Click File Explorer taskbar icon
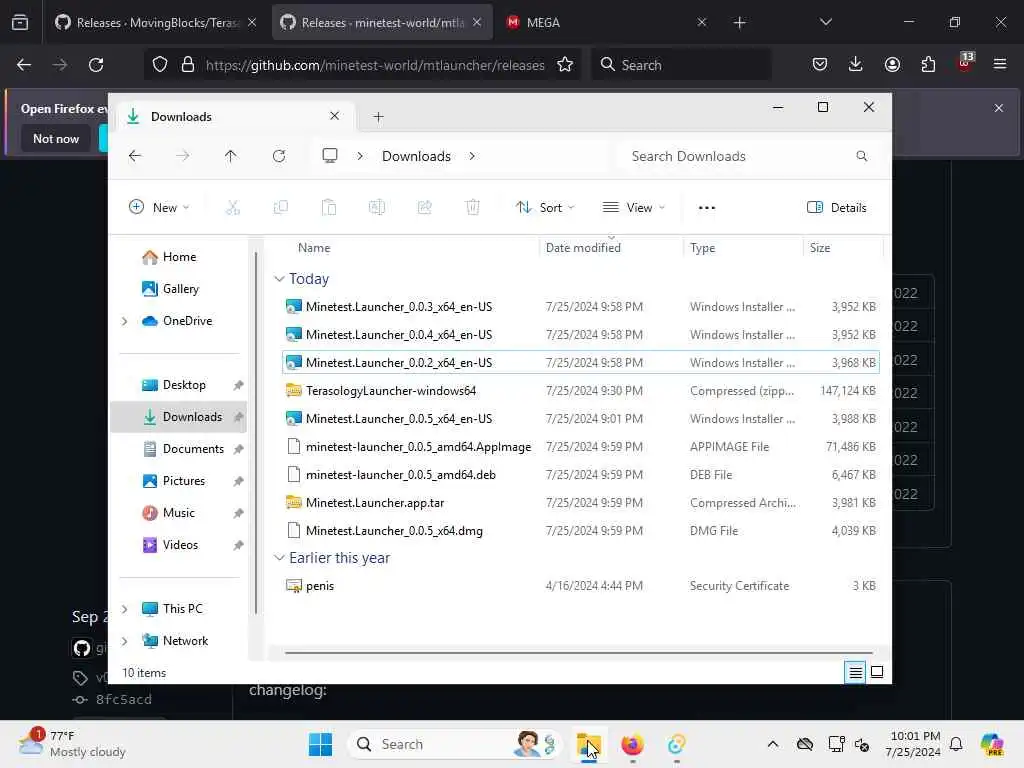The image size is (1024, 768). [588, 744]
